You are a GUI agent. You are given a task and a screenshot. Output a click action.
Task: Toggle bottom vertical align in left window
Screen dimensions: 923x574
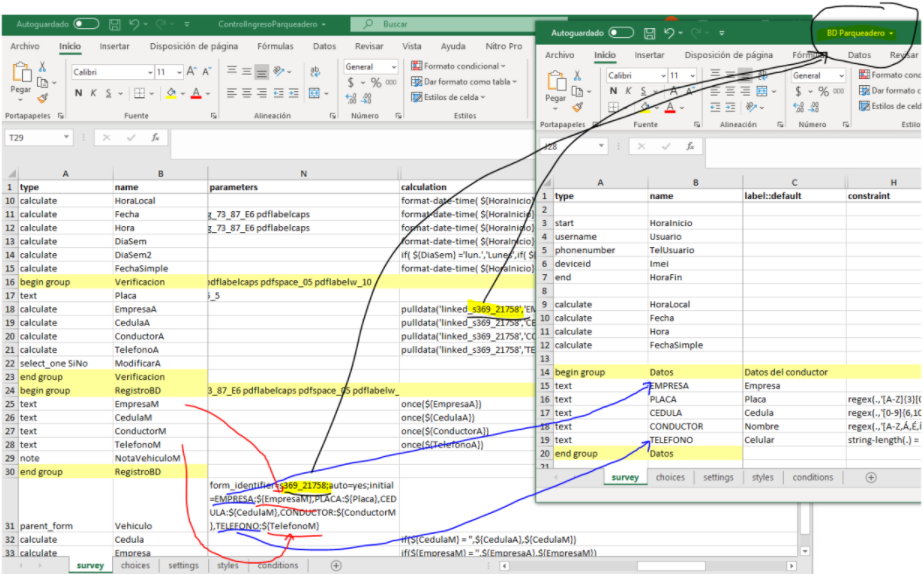(261, 72)
